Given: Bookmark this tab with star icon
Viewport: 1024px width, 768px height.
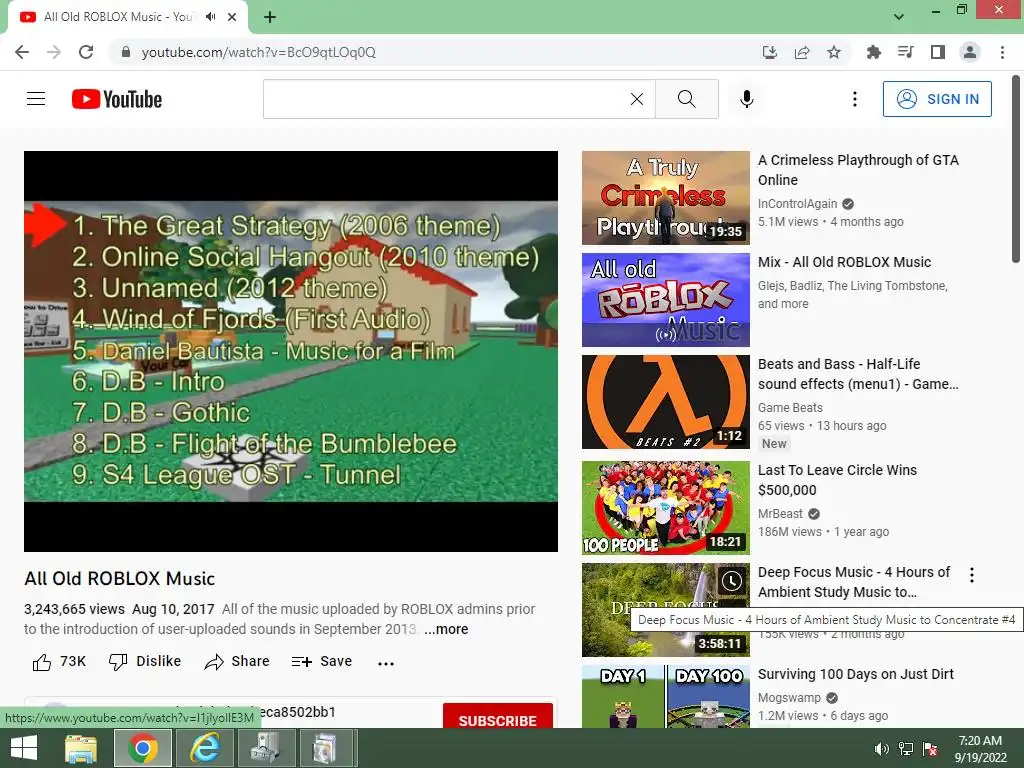Looking at the screenshot, I should point(834,52).
